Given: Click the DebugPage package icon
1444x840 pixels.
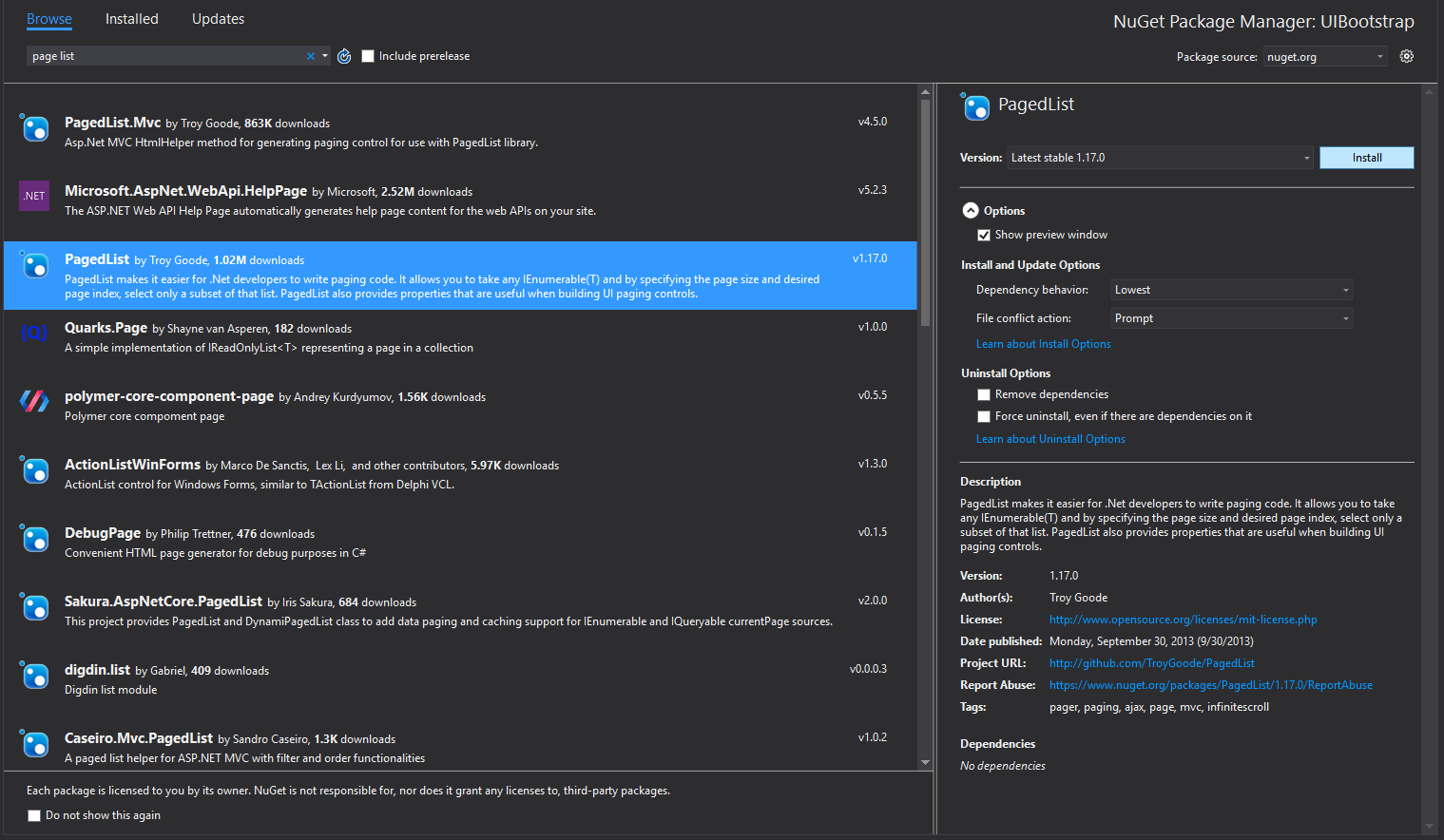Looking at the screenshot, I should coord(34,538).
